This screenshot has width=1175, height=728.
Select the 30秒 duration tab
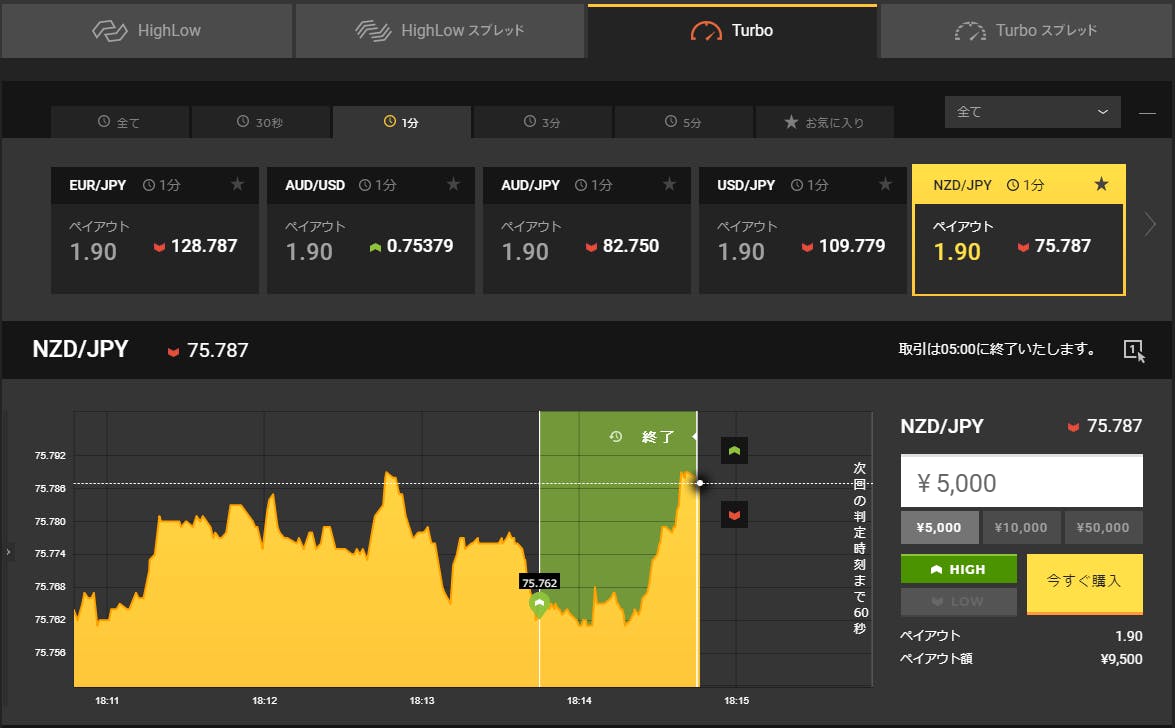coord(261,122)
